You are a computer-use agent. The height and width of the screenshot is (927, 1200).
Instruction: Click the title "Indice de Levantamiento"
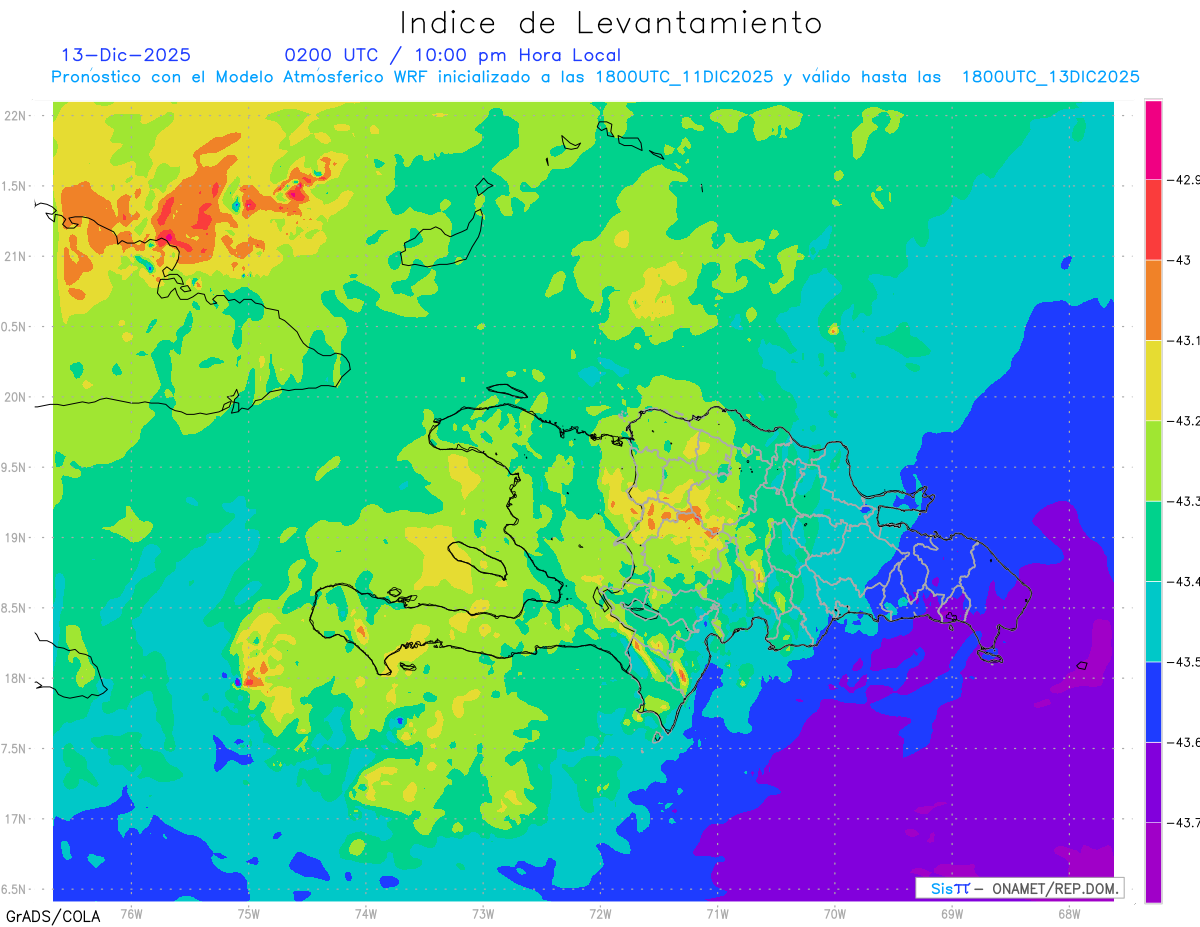611,22
